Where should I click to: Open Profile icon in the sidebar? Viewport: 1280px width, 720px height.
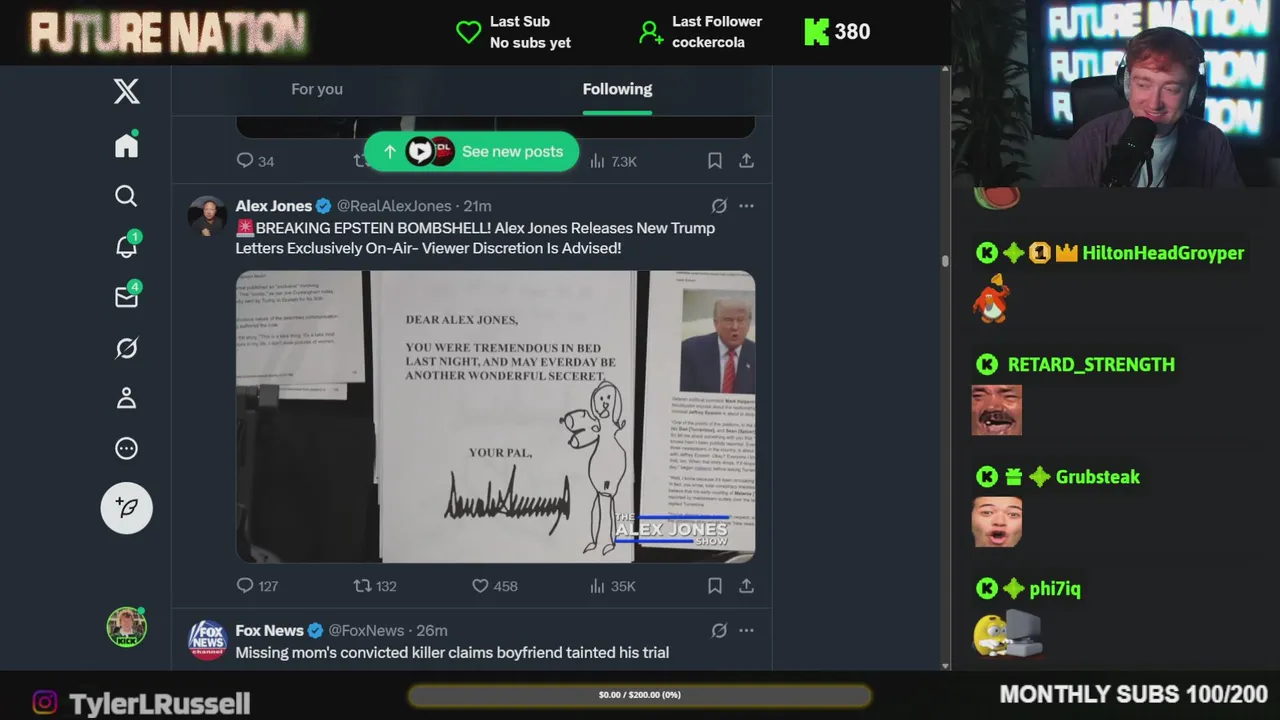pyautogui.click(x=126, y=398)
